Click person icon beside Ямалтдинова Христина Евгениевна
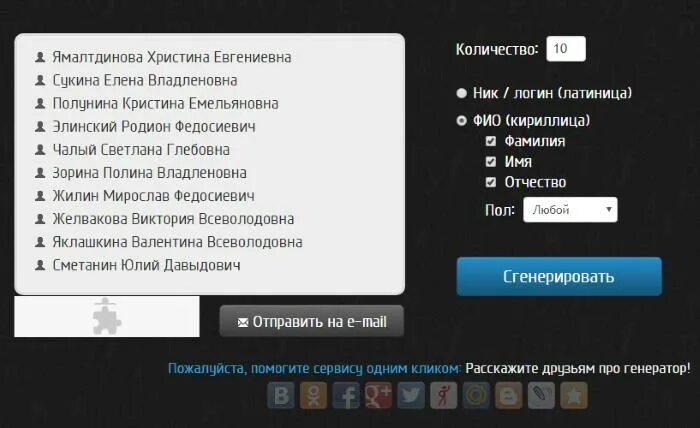This screenshot has height=428, width=700. [x=40, y=57]
